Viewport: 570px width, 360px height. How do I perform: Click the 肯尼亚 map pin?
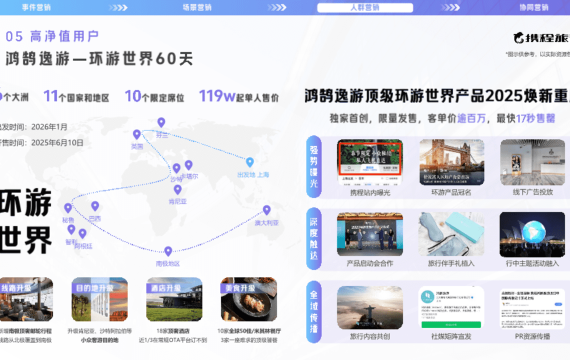click(177, 190)
